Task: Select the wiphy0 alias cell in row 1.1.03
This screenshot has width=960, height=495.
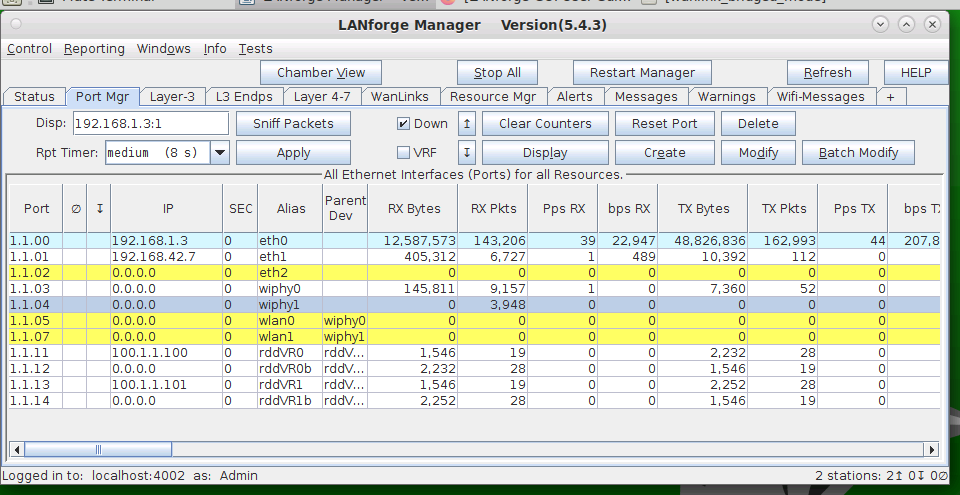Action: [290, 289]
